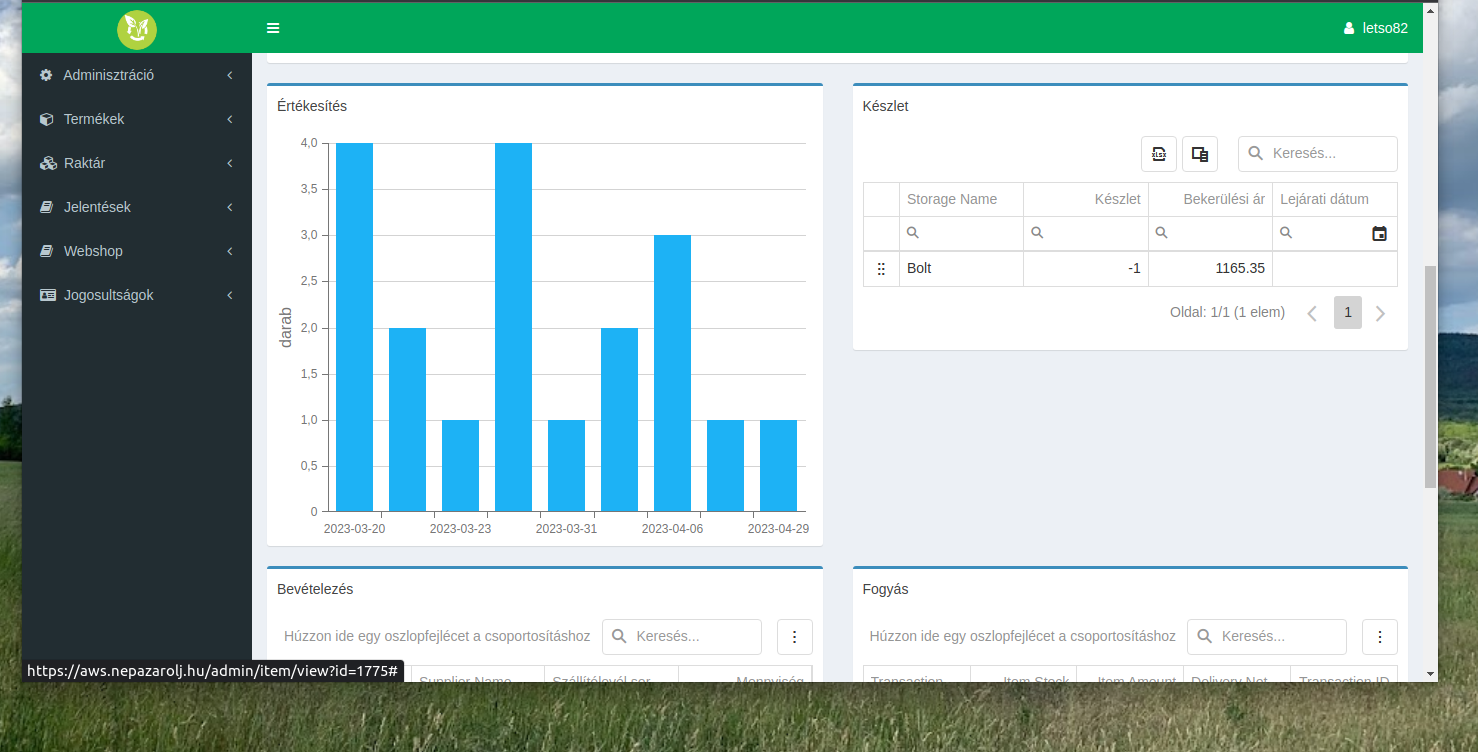Click the 1165.35 cost price cell
Viewport: 1478px width, 752px height.
click(1210, 269)
